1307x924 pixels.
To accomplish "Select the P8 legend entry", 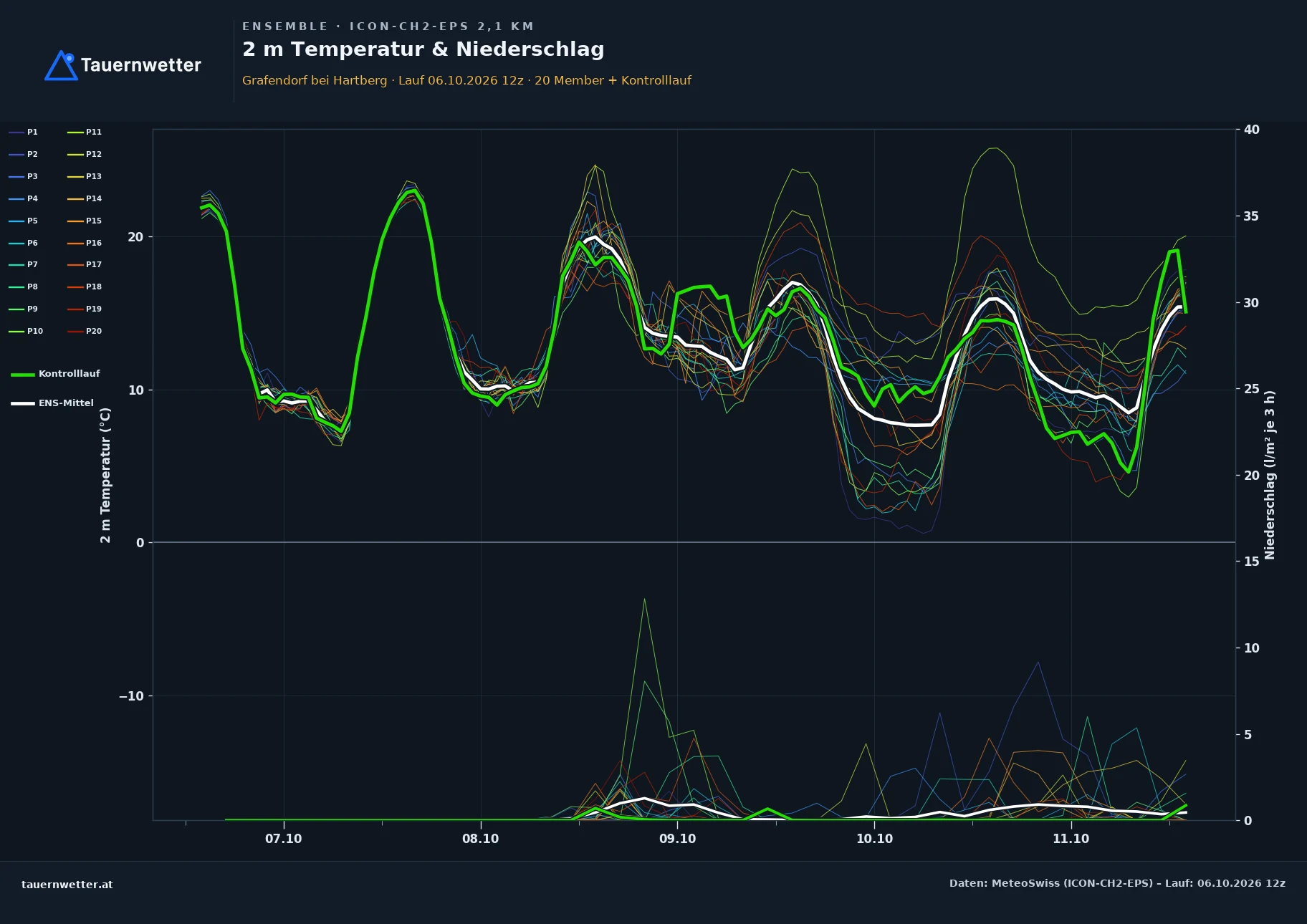I will coord(23,287).
